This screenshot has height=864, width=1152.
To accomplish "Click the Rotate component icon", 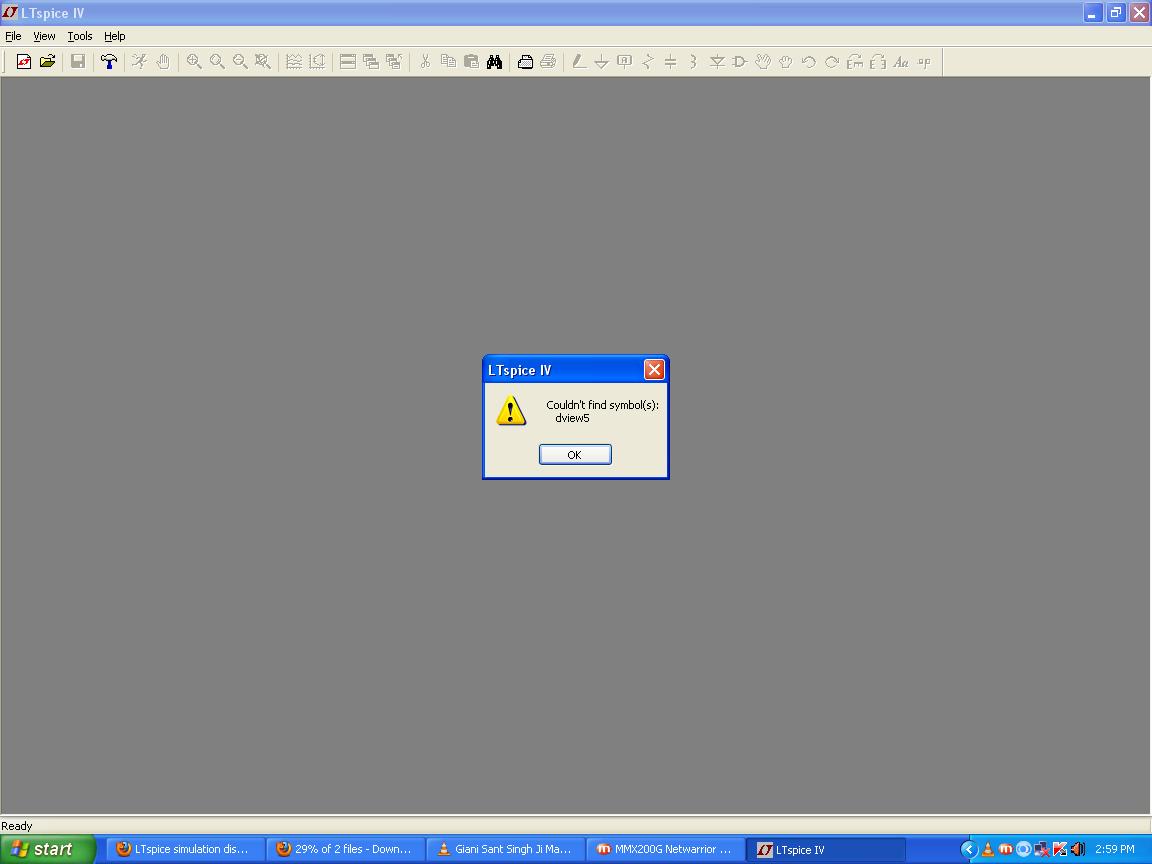I will point(854,62).
